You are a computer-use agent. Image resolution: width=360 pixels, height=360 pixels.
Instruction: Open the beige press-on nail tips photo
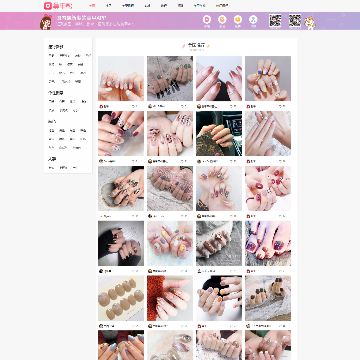click(121, 298)
